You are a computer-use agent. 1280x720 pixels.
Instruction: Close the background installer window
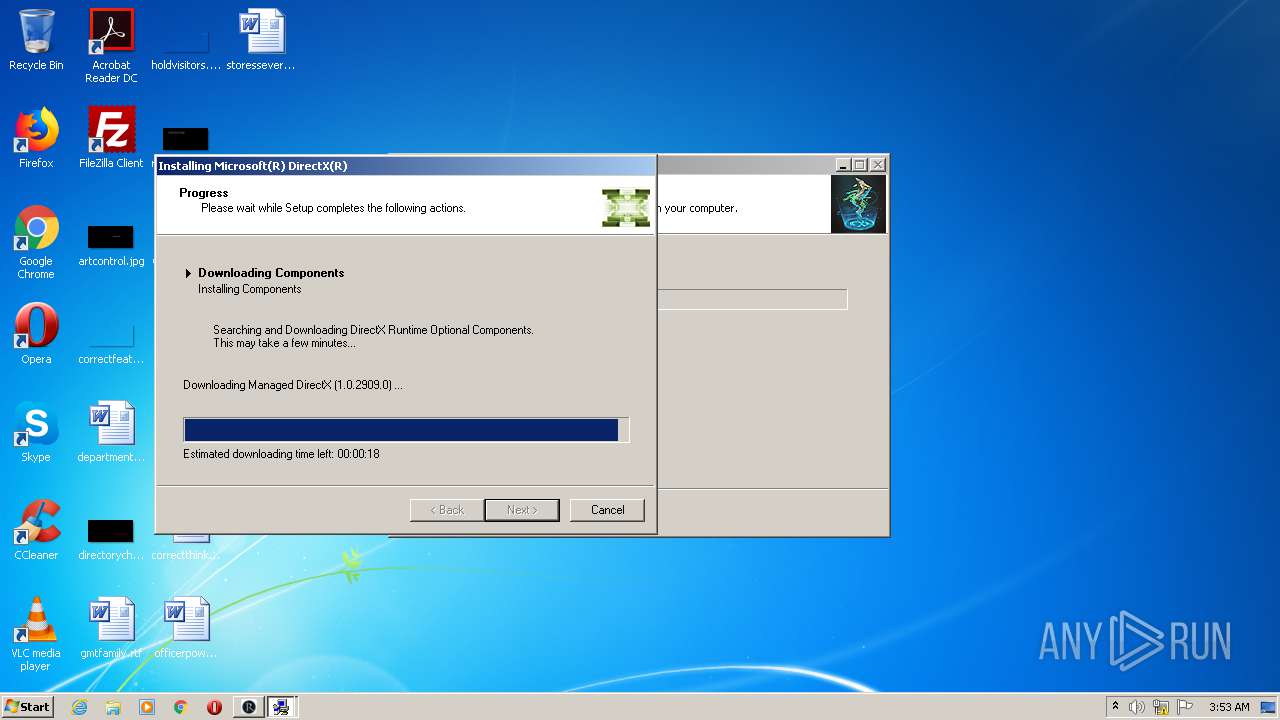(x=878, y=165)
